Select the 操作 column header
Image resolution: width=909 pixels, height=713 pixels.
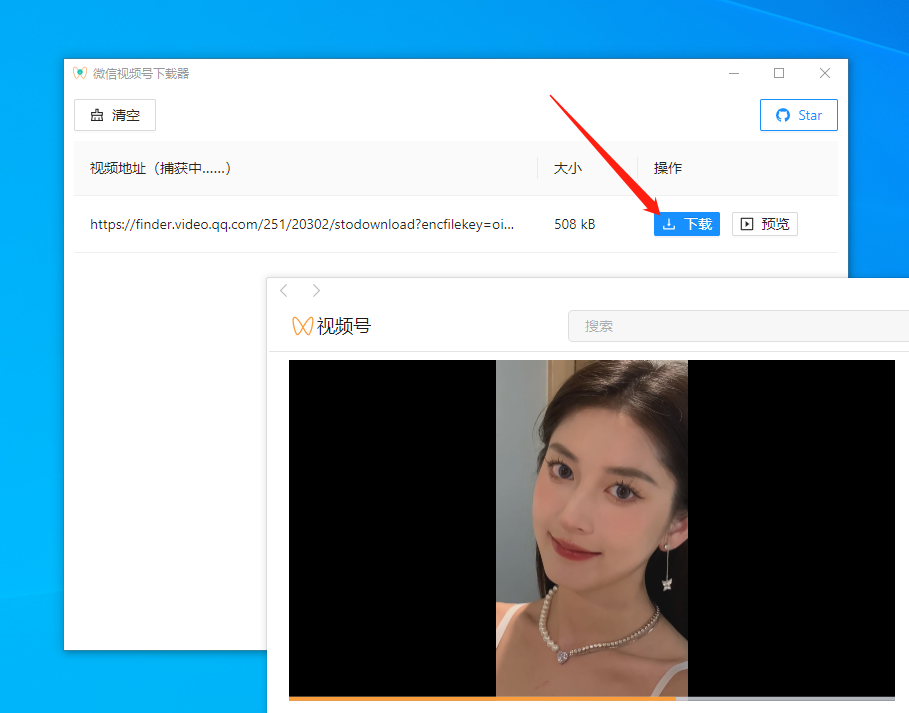tap(667, 168)
